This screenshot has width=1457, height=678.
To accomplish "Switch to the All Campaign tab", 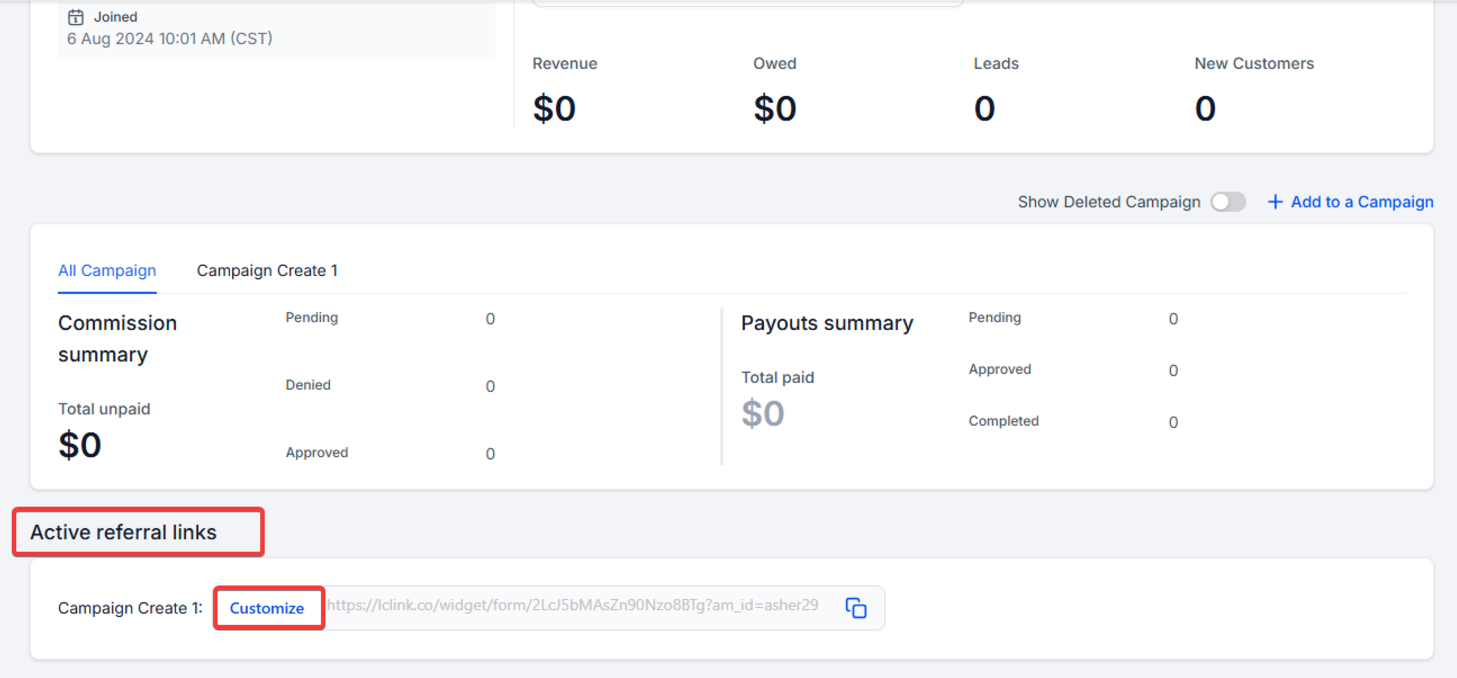I will [107, 270].
